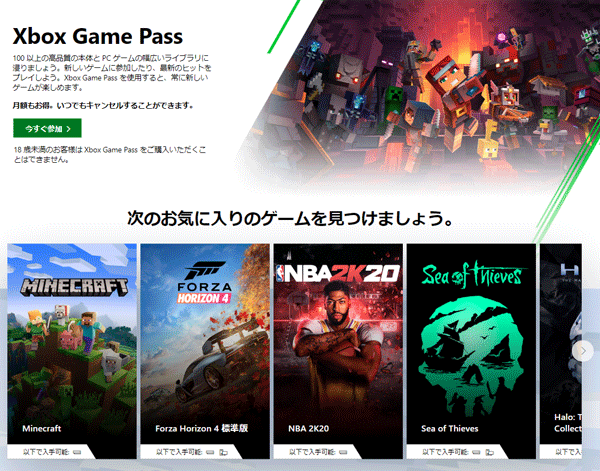
Task: Open the NBA 2K20 game card
Action: [338, 351]
